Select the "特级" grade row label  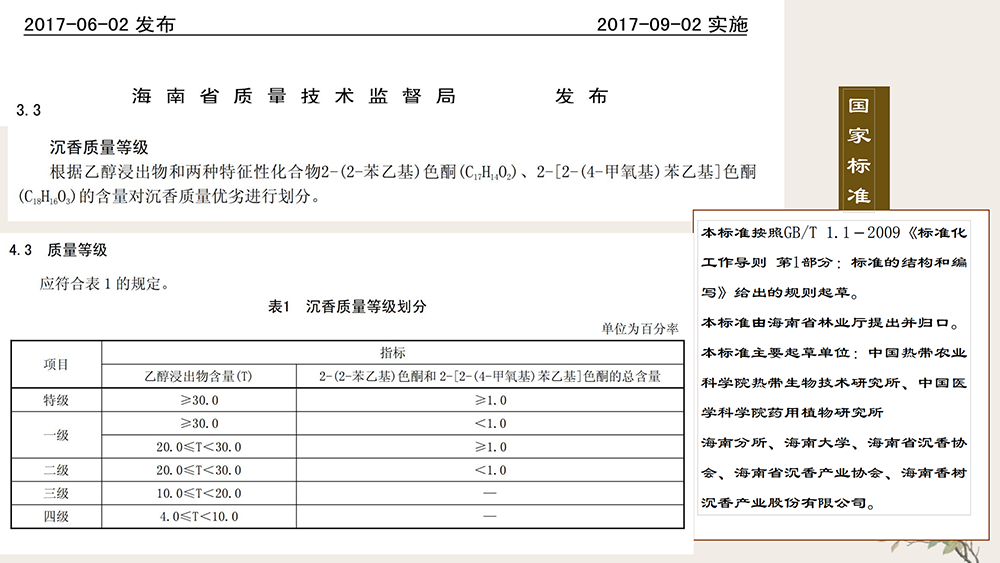coord(56,400)
